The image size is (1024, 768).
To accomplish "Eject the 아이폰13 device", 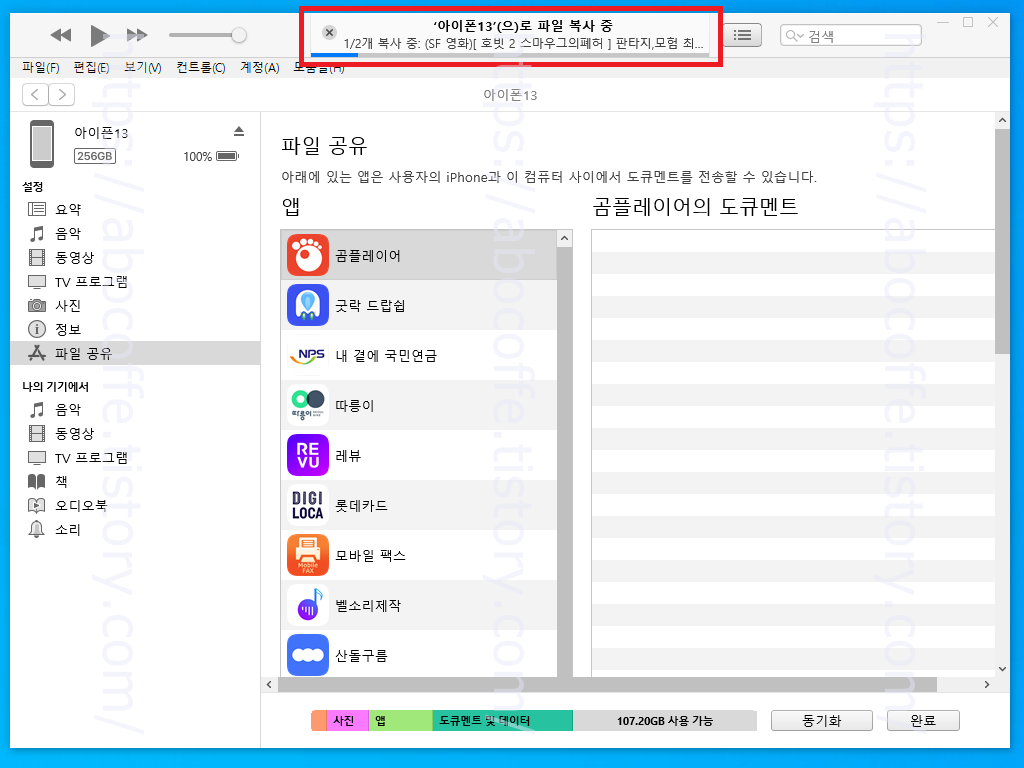I will click(239, 132).
